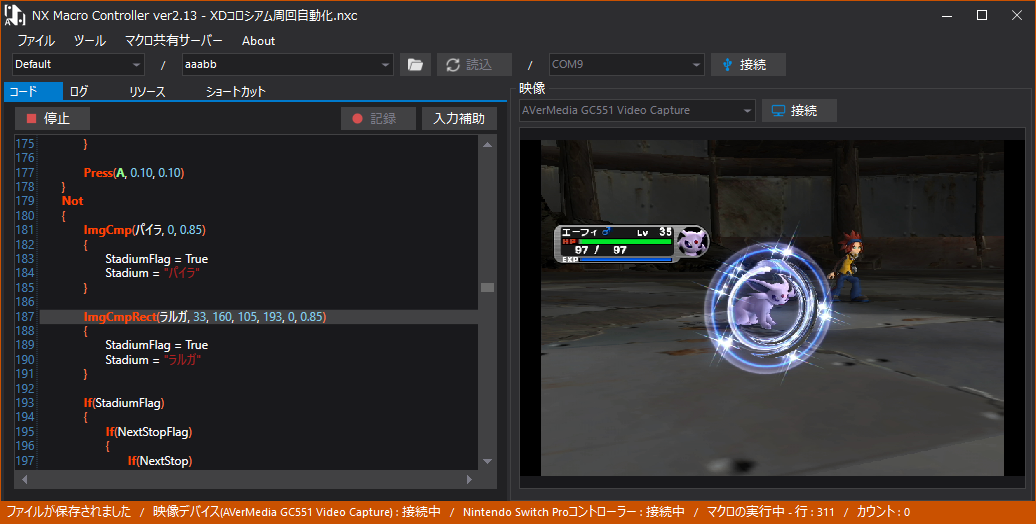This screenshot has width=1036, height=524.
Task: Switch to the リソース tab
Action: coord(147,91)
